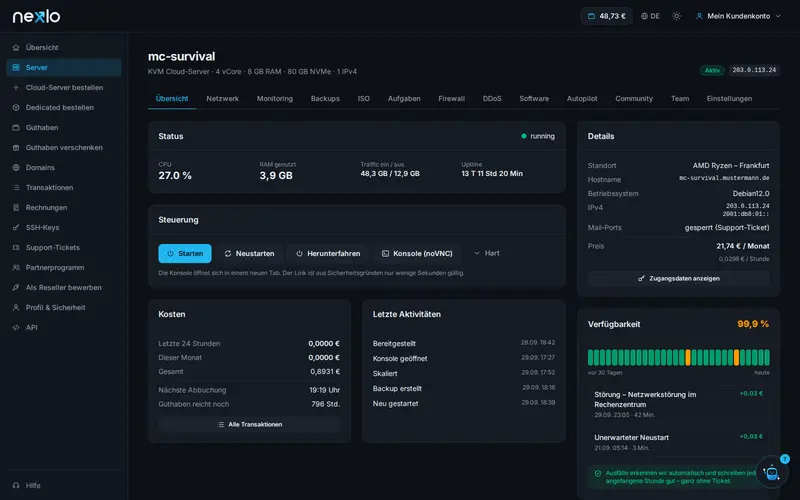This screenshot has height=500, width=800.
Task: Open the chatbot assistant bubble
Action: [x=771, y=472]
